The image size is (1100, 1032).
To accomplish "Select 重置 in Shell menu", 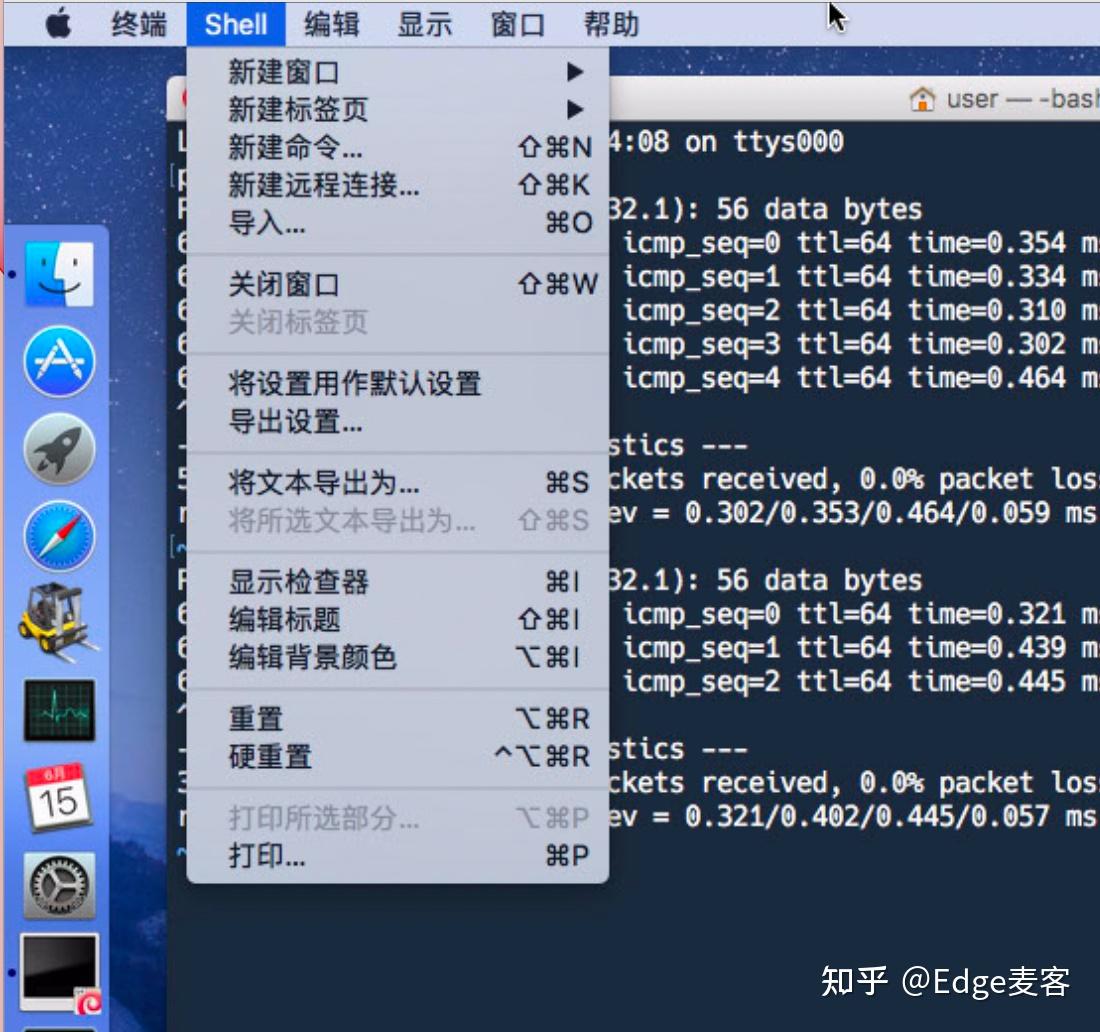I will coord(398,719).
